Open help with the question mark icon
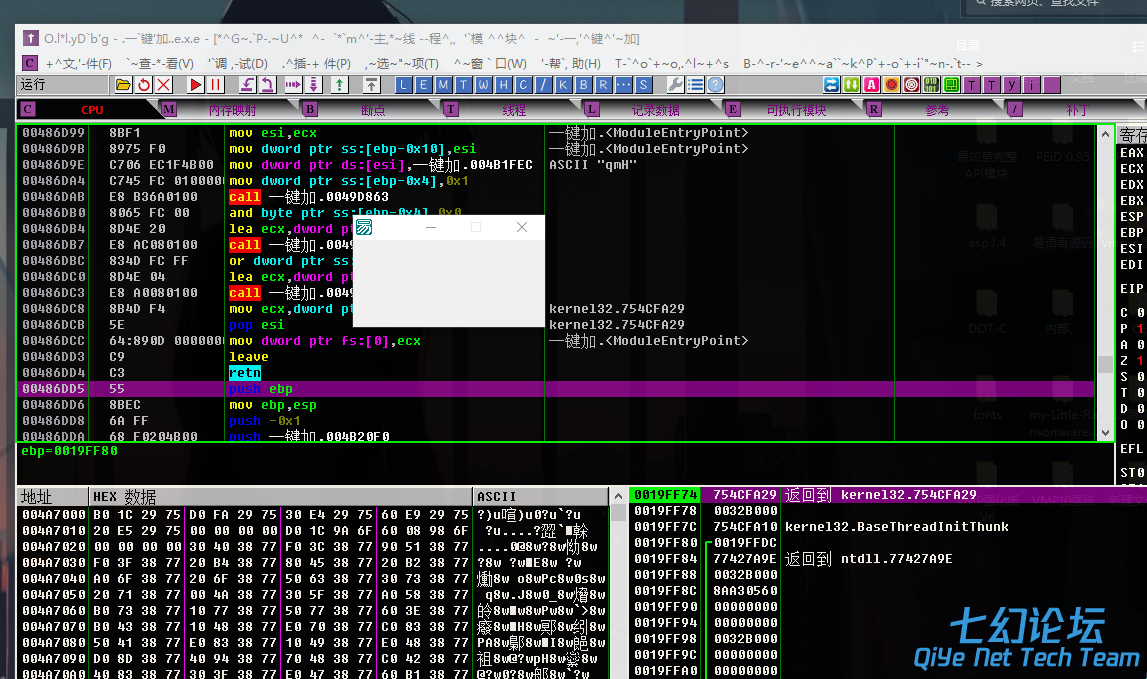Screen dimensions: 1147x679 click(x=715, y=85)
